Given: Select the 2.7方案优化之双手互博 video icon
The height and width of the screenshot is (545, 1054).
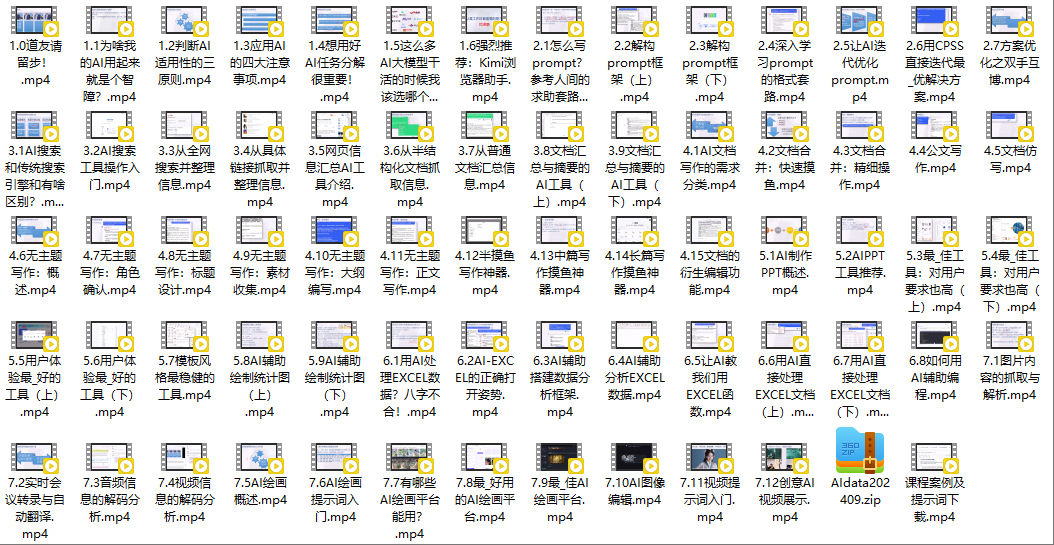Looking at the screenshot, I should click(1010, 22).
